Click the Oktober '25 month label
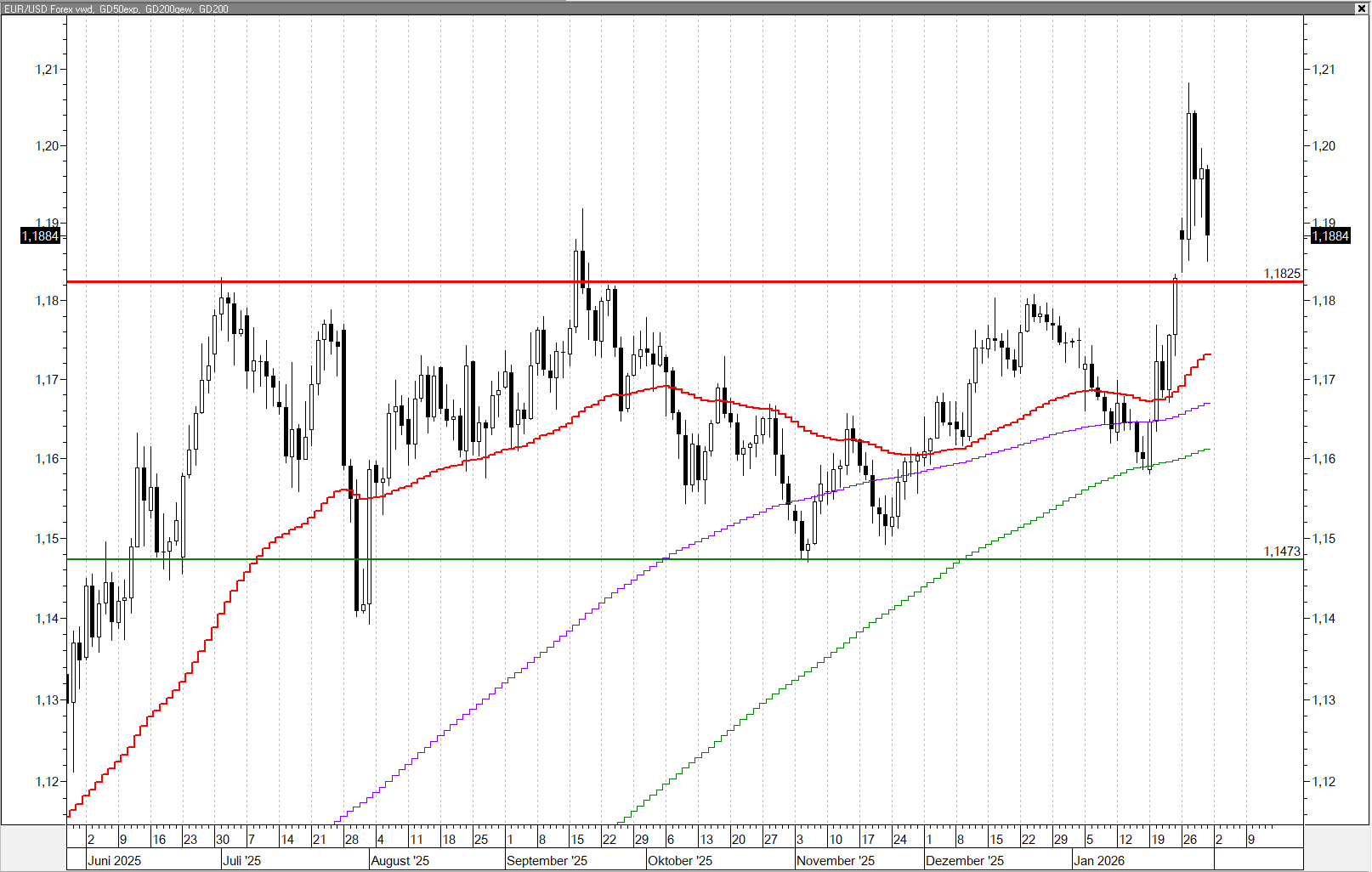Image resolution: width=1372 pixels, height=872 pixels. [x=680, y=861]
